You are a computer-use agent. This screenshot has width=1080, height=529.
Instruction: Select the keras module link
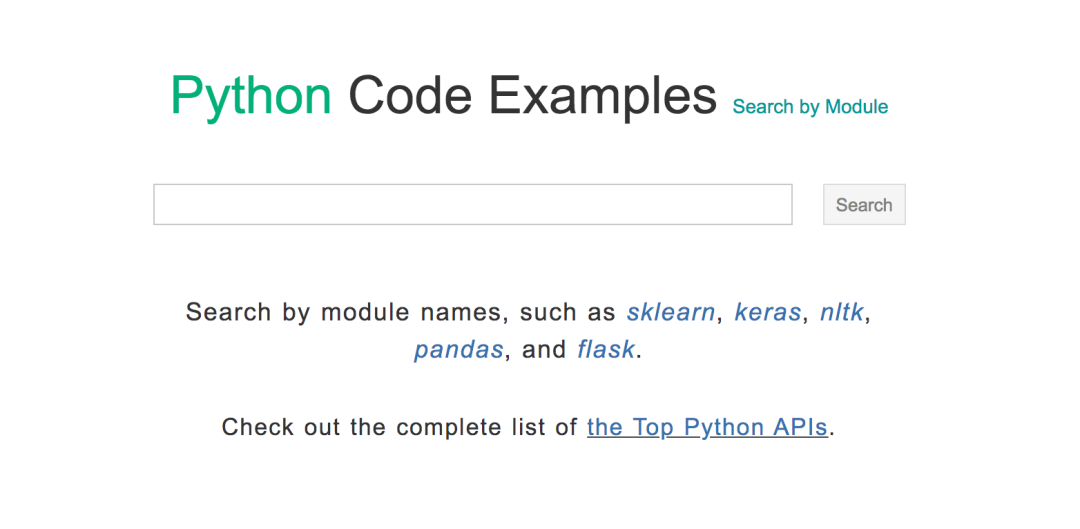tap(767, 312)
